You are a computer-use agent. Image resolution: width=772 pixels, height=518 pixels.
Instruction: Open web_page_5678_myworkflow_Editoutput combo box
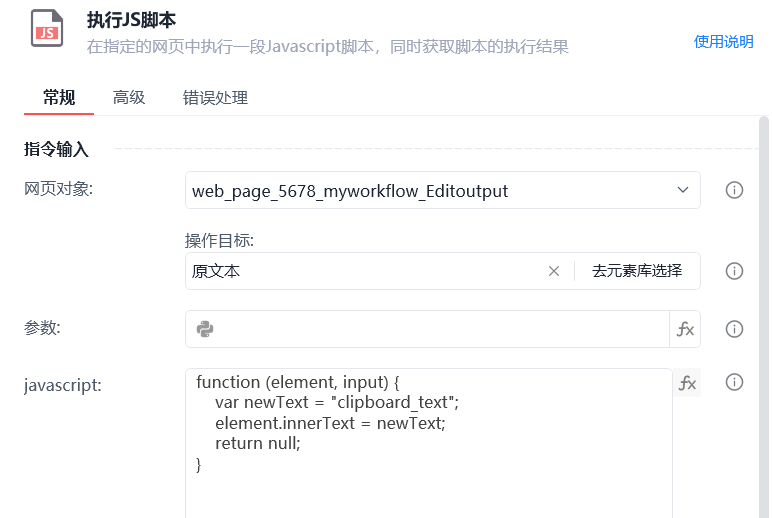coord(430,190)
